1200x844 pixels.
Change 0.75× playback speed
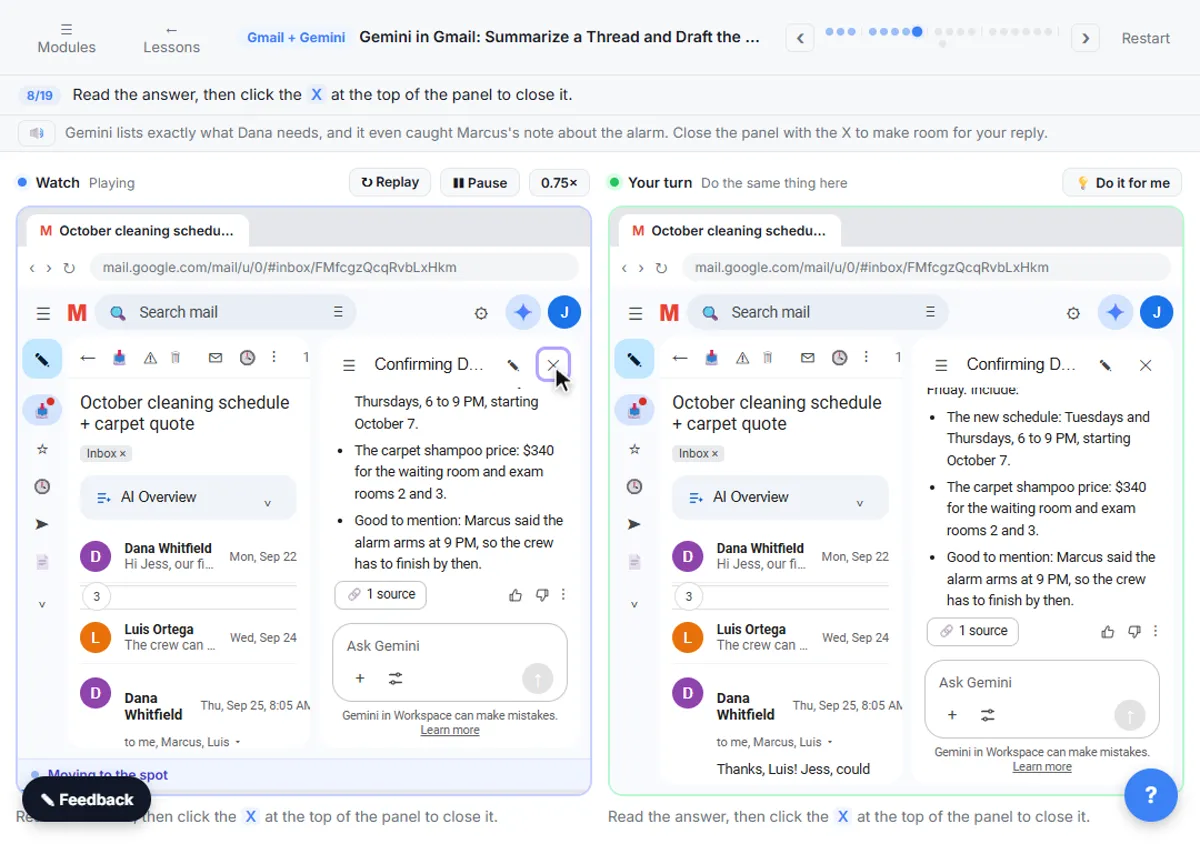click(559, 182)
